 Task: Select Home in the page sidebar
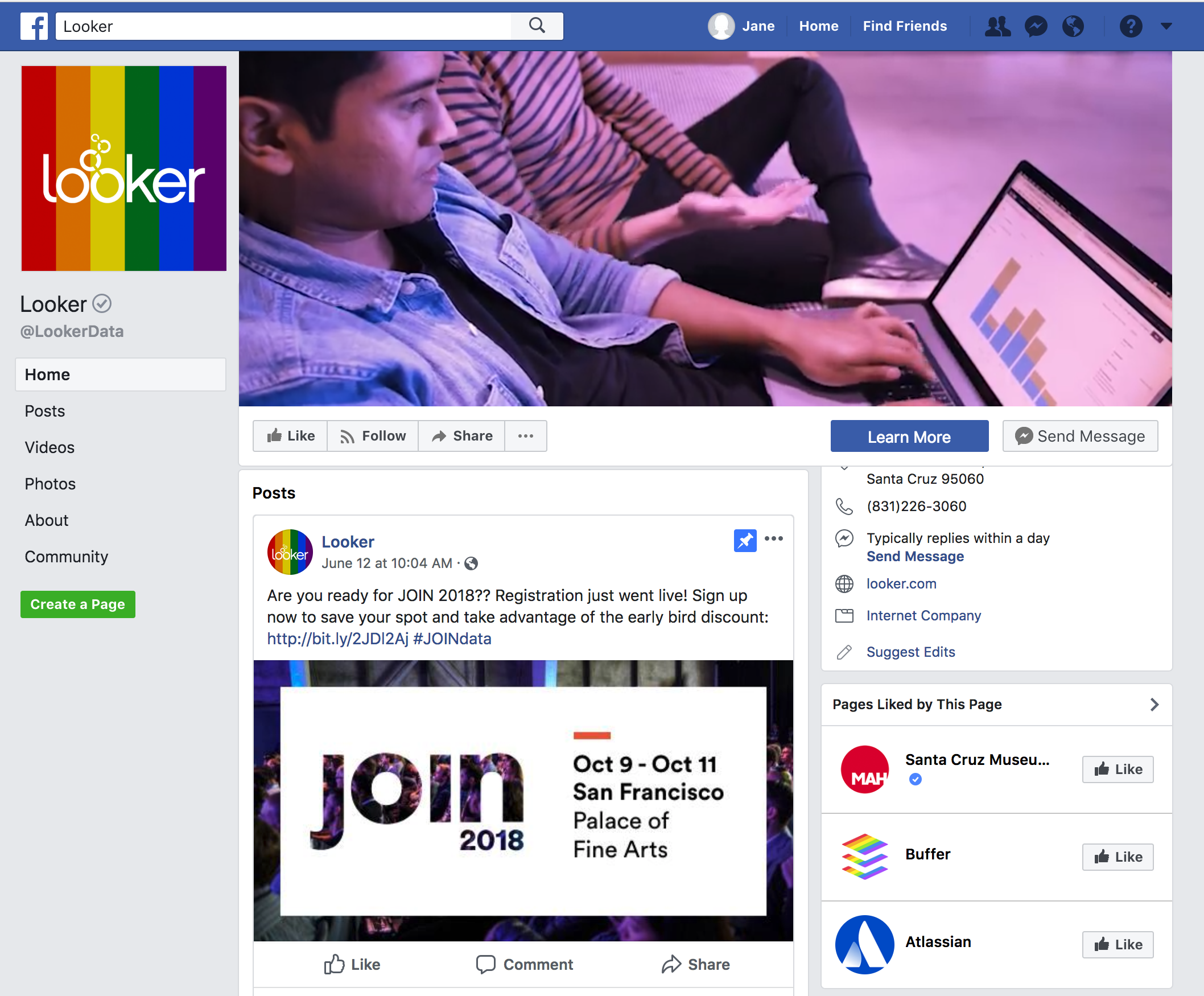point(121,374)
